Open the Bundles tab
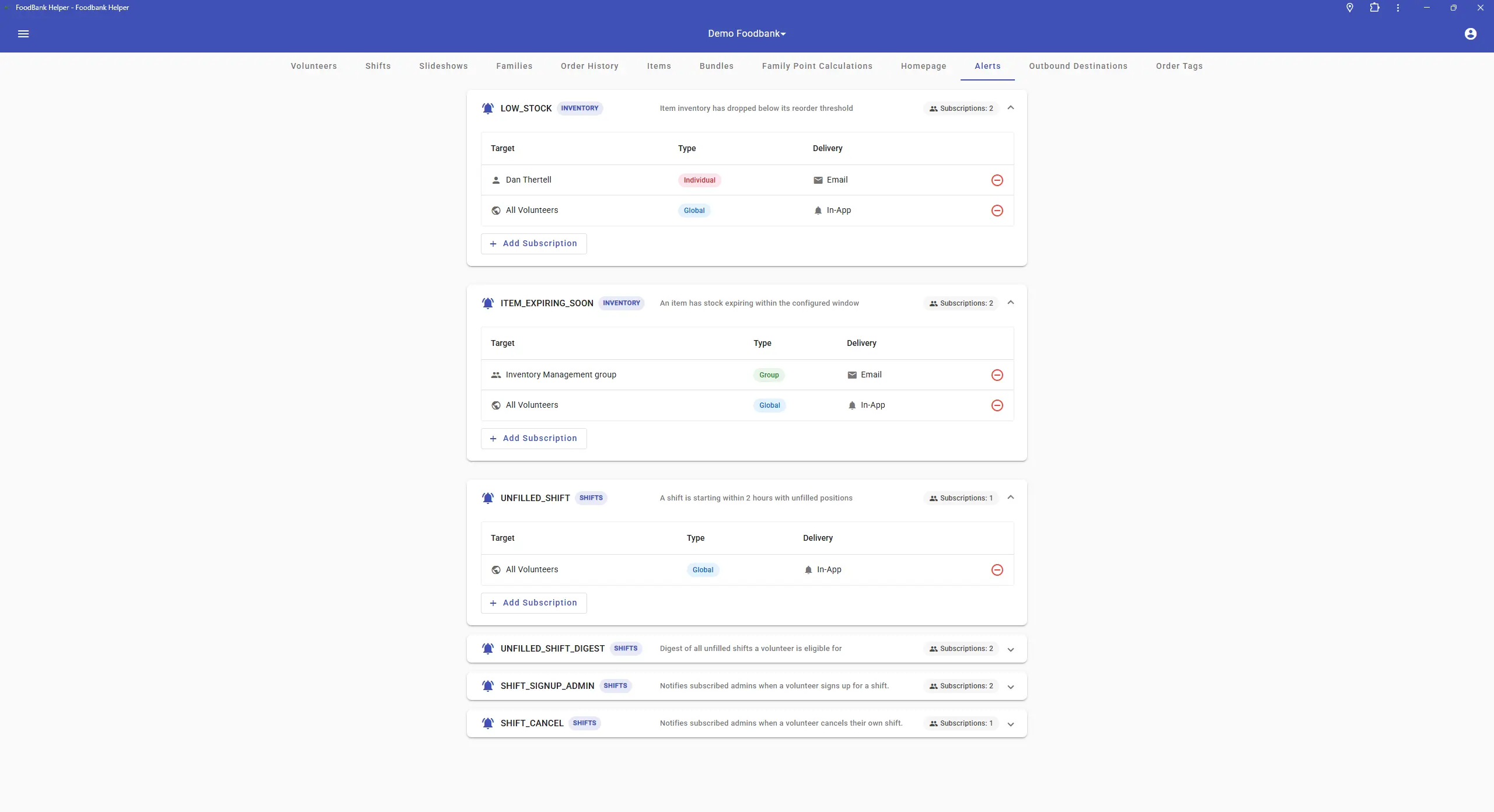1494x812 pixels. [716, 66]
